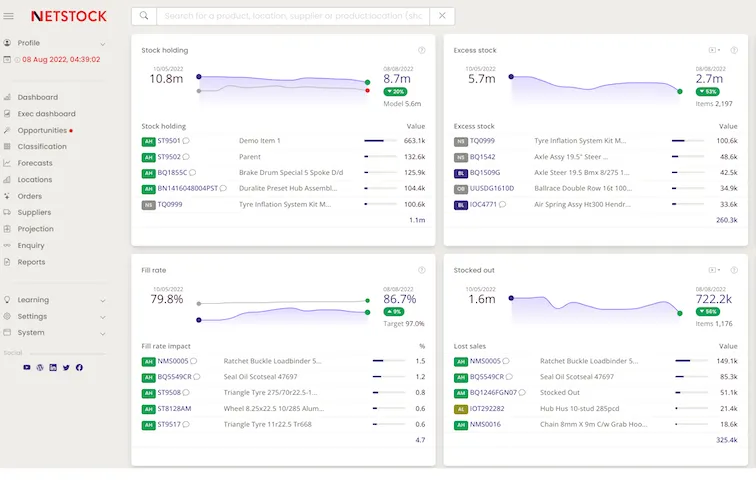Click the comment icon beside BQ5549CR in Lost sales
The image size is (756, 501).
(509, 377)
